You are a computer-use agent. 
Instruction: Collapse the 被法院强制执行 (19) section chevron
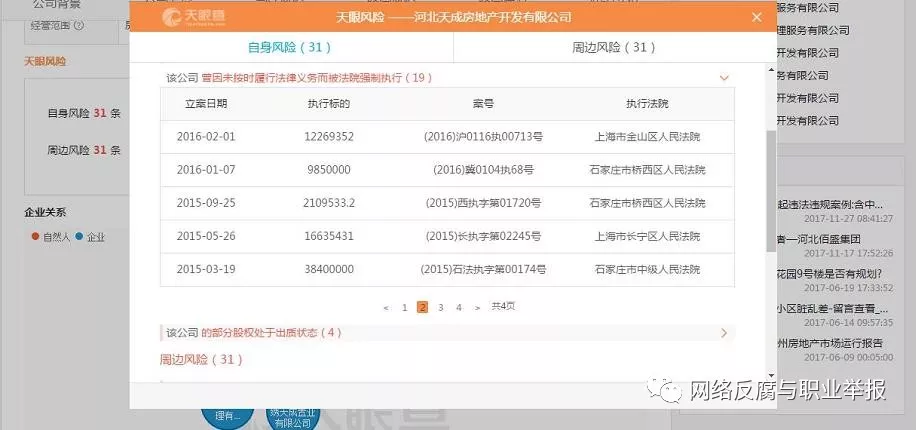(724, 78)
